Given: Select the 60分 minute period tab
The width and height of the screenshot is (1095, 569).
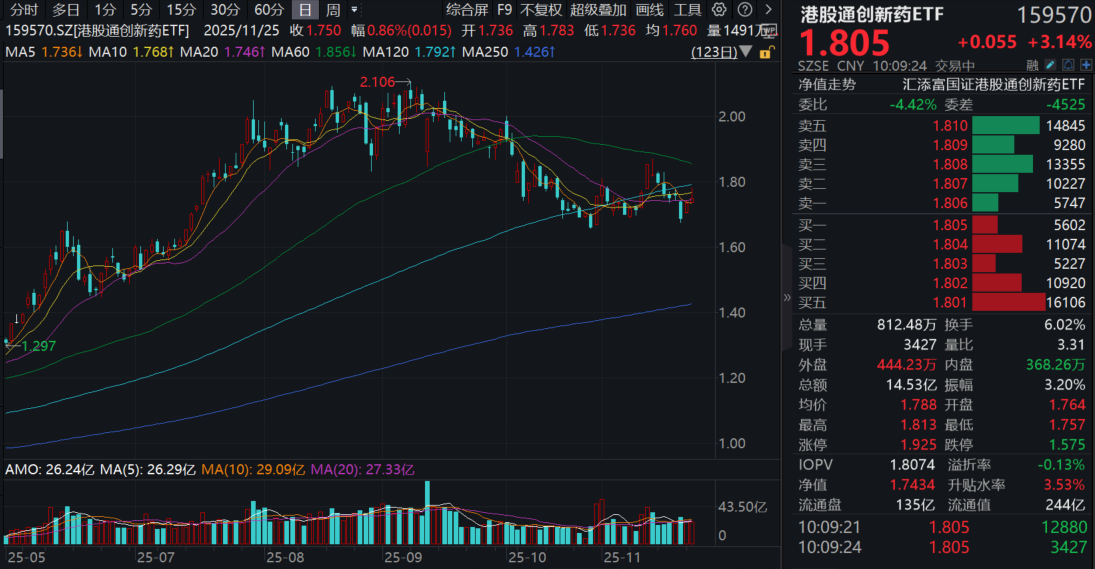Looking at the screenshot, I should pos(269,10).
